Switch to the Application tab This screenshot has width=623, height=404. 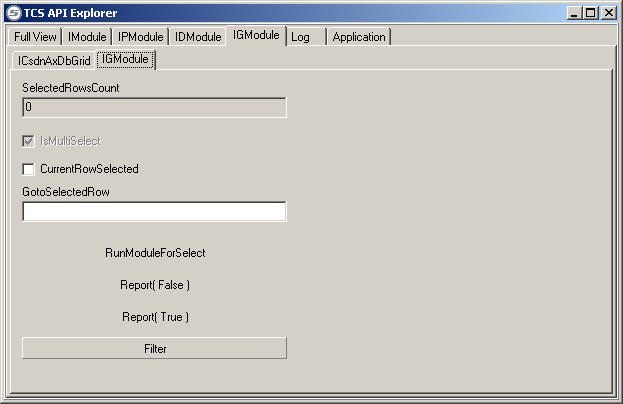coord(358,37)
